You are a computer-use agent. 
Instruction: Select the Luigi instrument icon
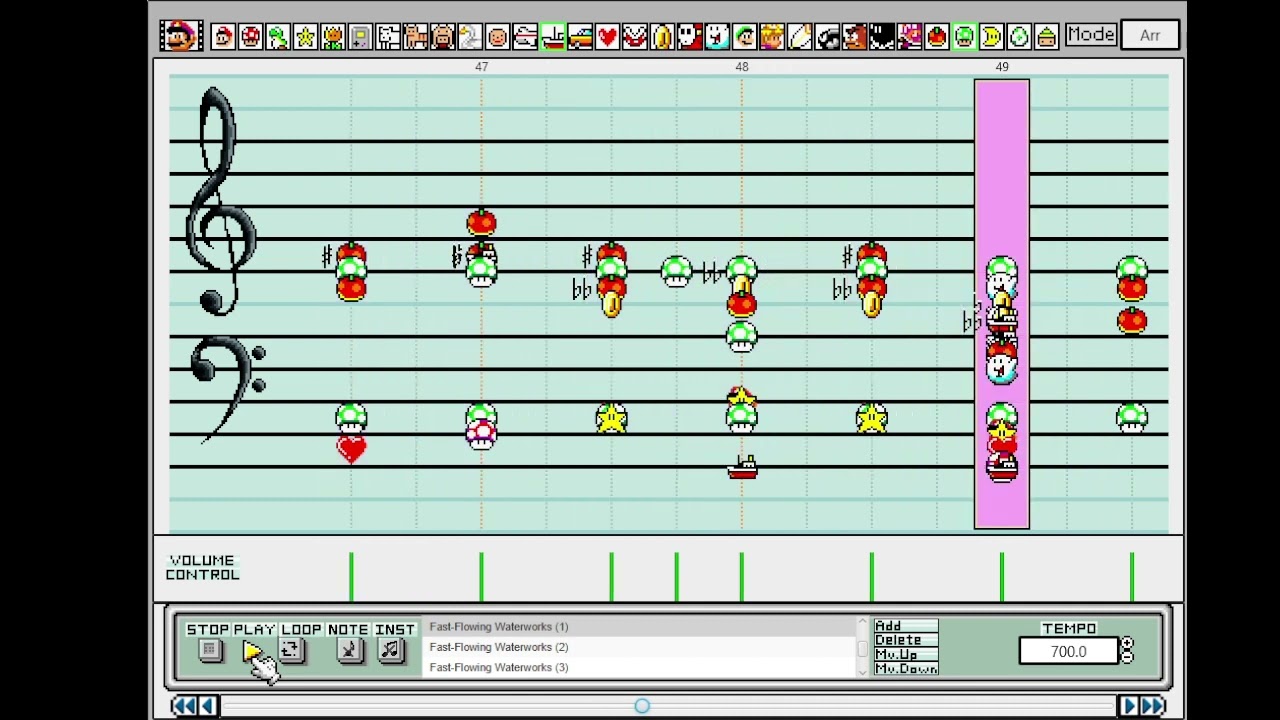pos(745,37)
